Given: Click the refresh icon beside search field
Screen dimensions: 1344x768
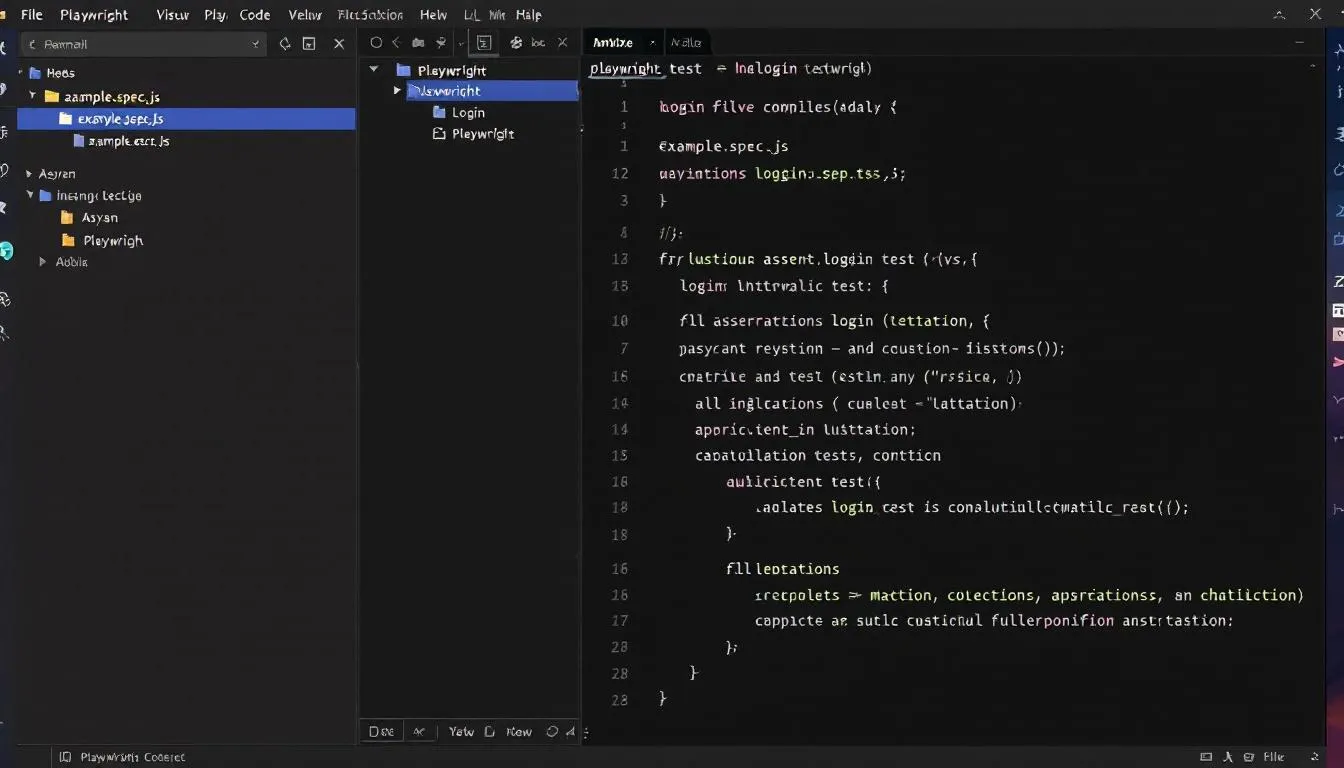Looking at the screenshot, I should pyautogui.click(x=285, y=44).
